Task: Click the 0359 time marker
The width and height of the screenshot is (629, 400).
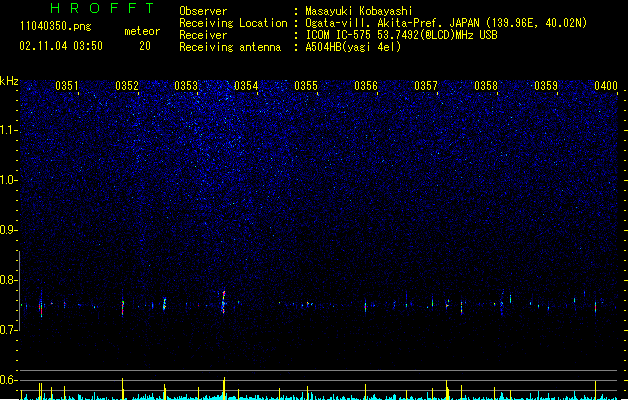Action: (546, 86)
